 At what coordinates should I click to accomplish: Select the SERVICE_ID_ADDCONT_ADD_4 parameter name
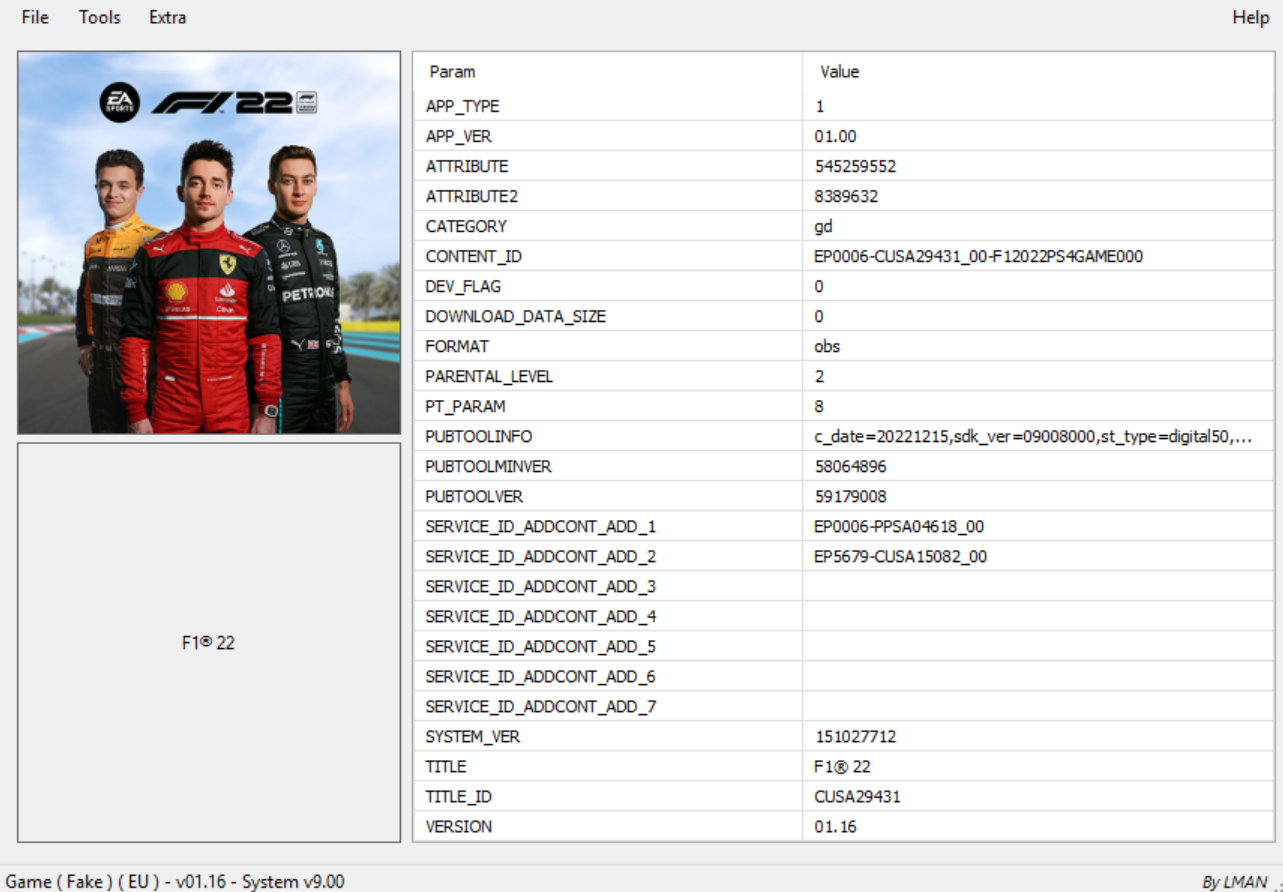point(541,616)
